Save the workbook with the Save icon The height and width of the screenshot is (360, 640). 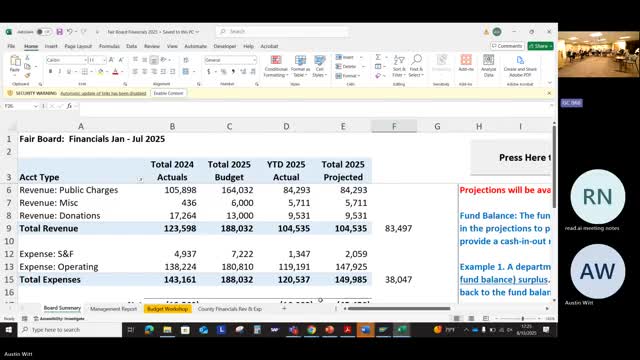(x=60, y=31)
